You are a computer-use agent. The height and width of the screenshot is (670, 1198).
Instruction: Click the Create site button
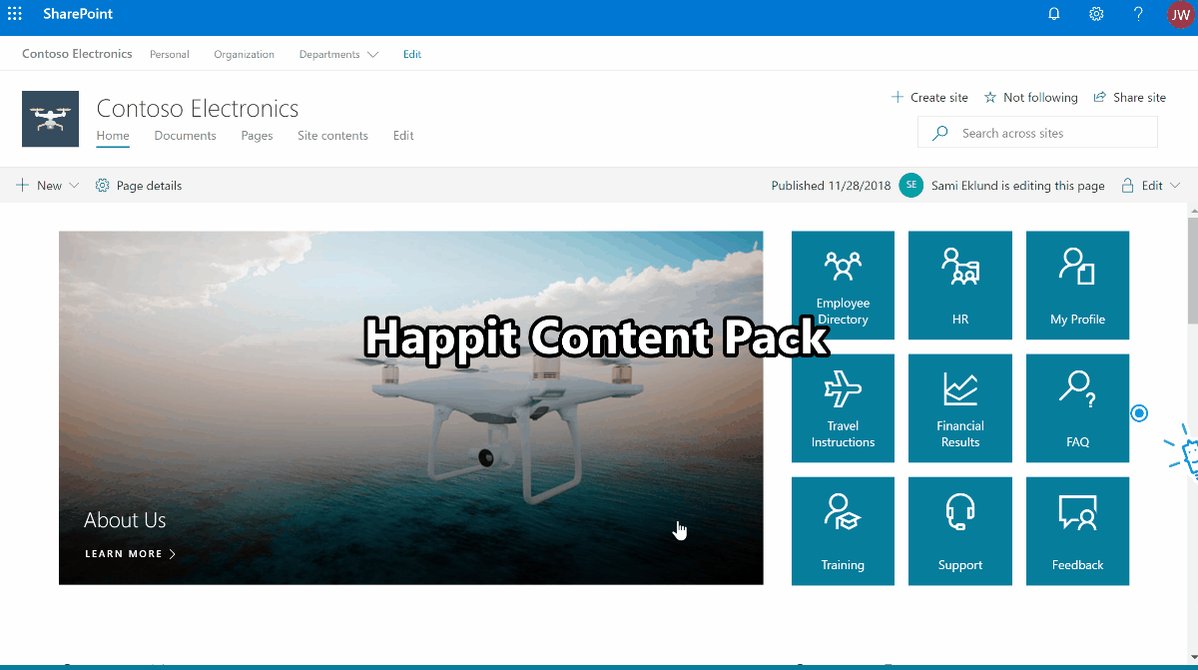[x=929, y=98]
